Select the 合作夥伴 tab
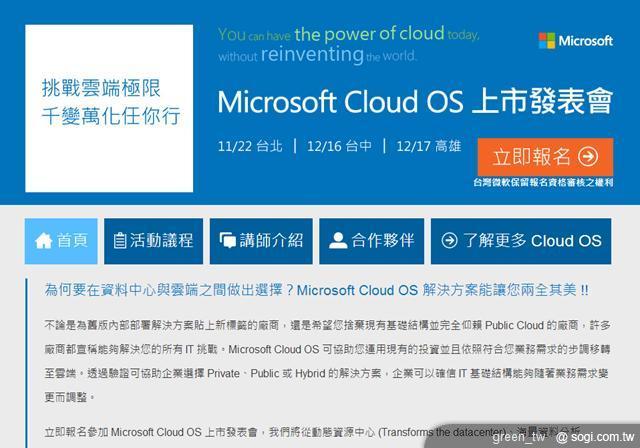The image size is (640, 448). [x=371, y=241]
